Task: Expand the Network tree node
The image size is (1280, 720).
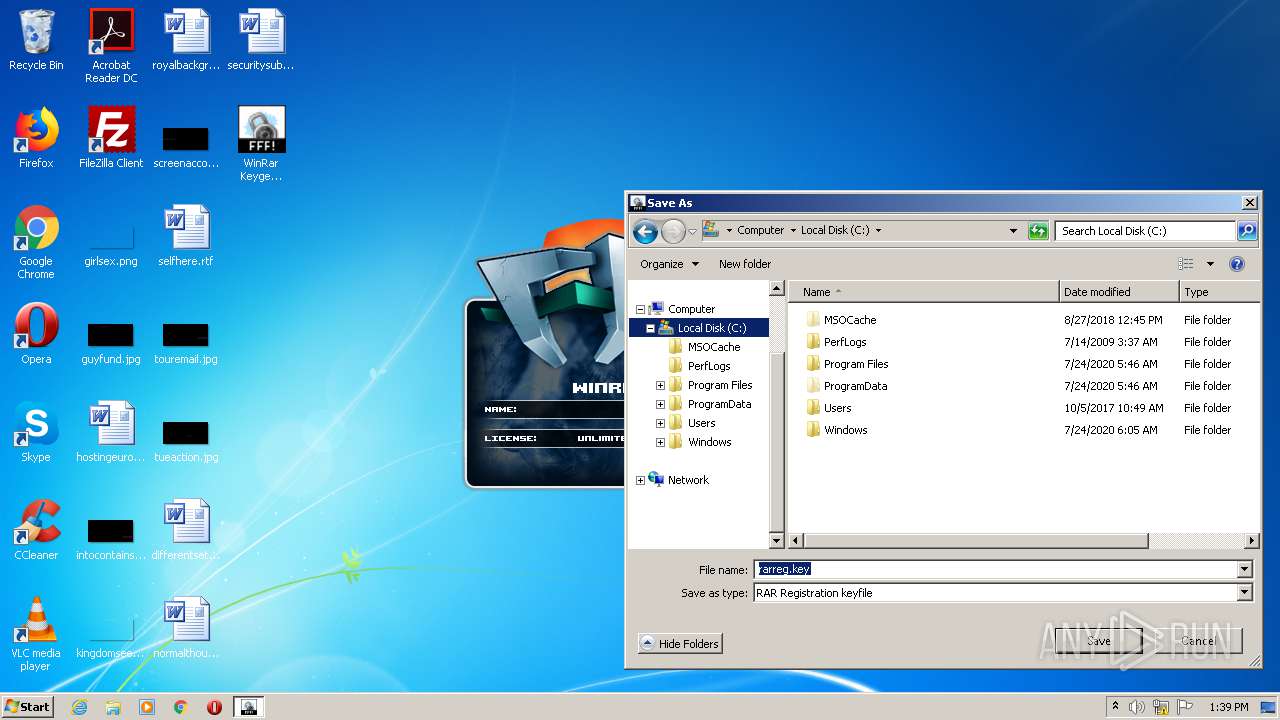Action: [x=640, y=481]
